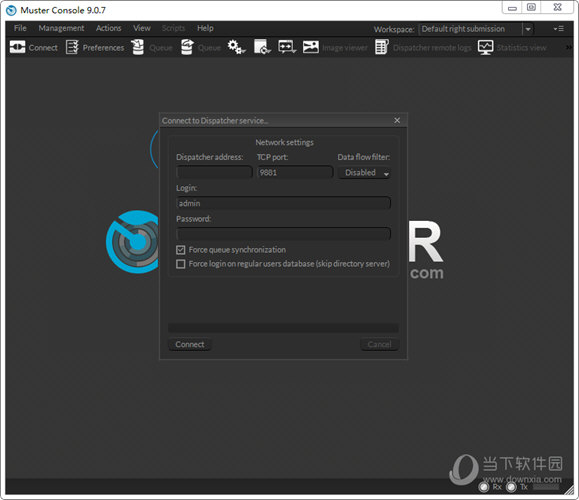Click the toolbar overflow chevron

click(569, 47)
